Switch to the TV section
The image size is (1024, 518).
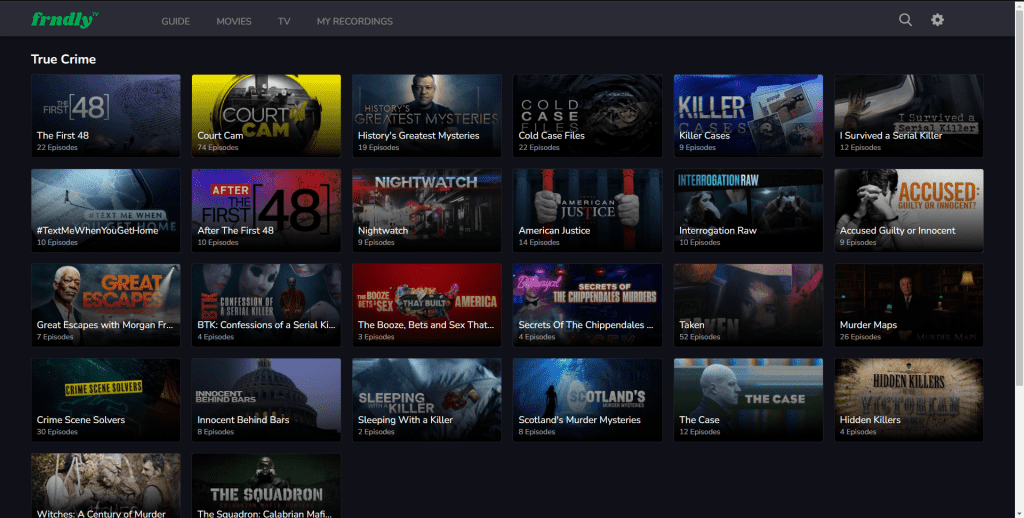pos(284,21)
